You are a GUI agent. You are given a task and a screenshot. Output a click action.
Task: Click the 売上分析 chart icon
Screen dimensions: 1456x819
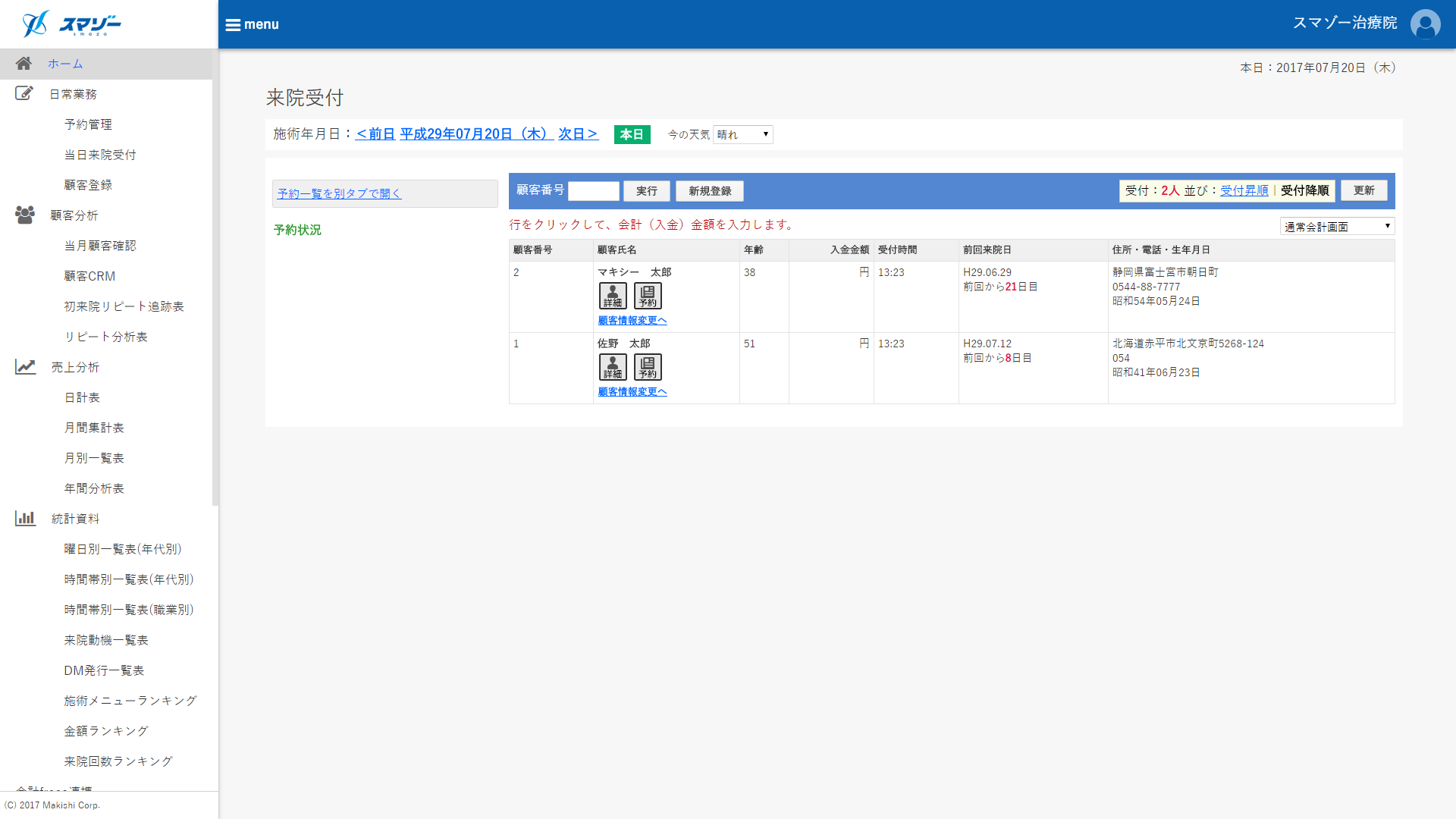pos(25,367)
